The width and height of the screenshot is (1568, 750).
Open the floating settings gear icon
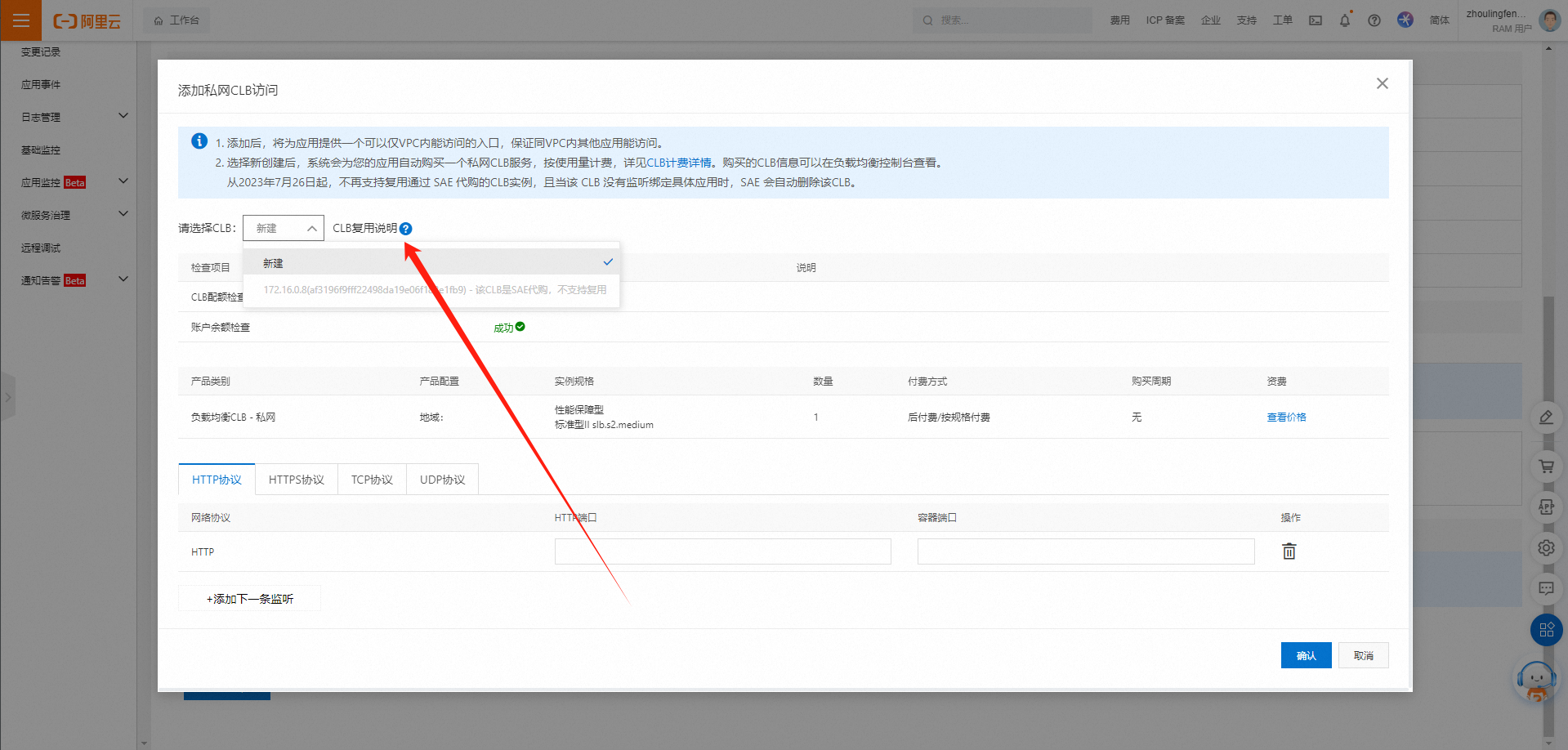click(1546, 547)
